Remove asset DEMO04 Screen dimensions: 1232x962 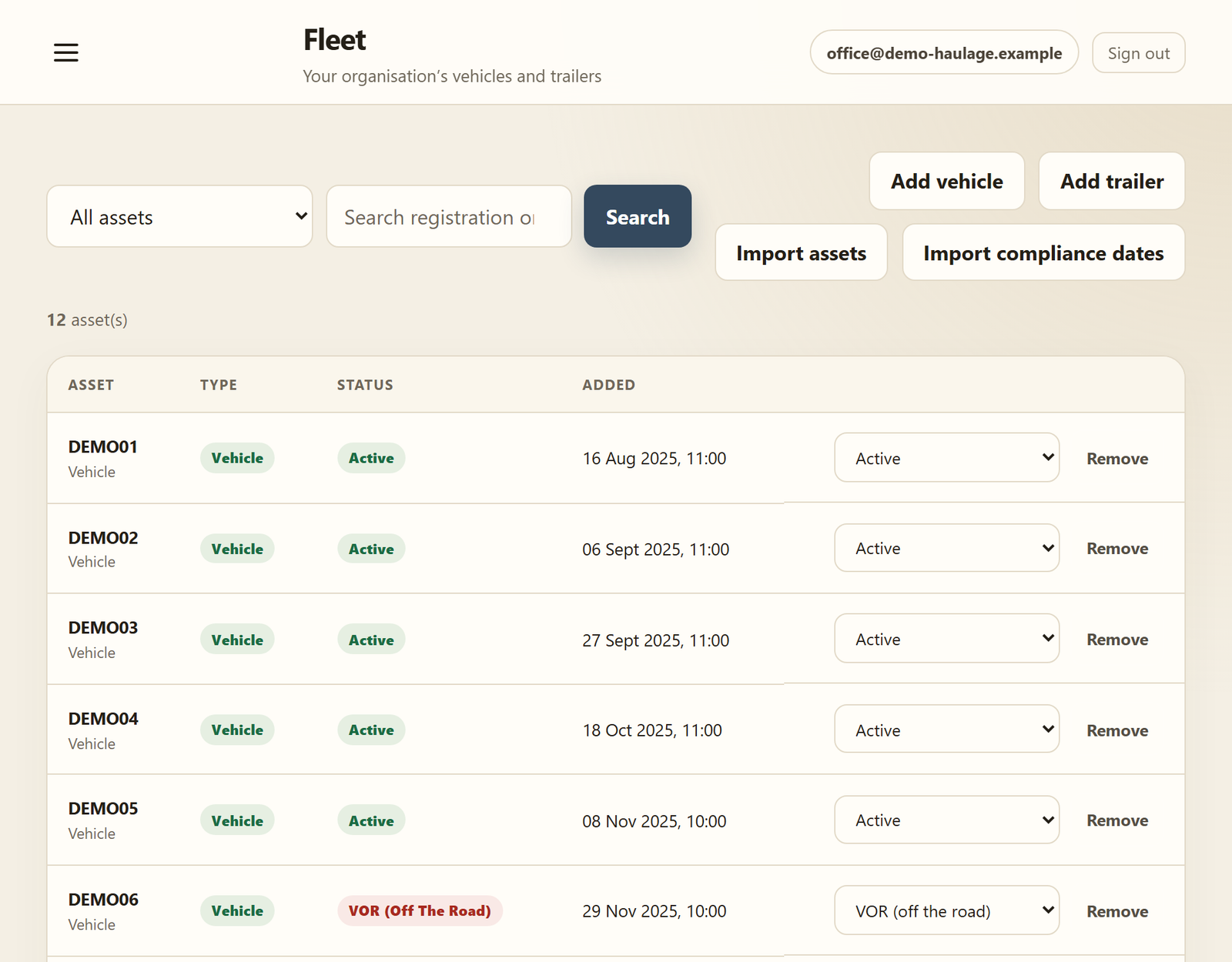[1117, 730]
